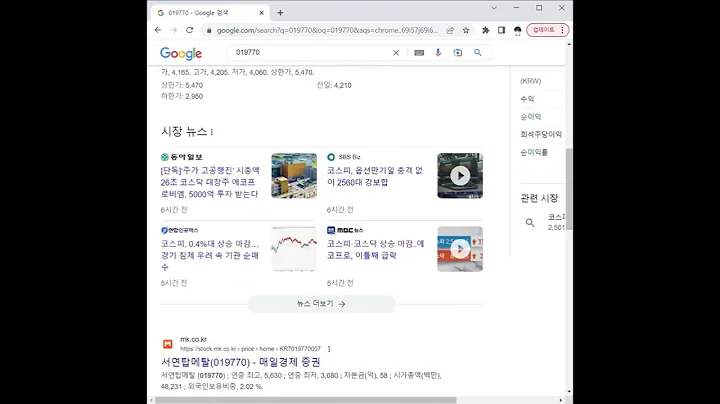Click the padlock site info icon
This screenshot has width=720, height=404.
point(209,30)
